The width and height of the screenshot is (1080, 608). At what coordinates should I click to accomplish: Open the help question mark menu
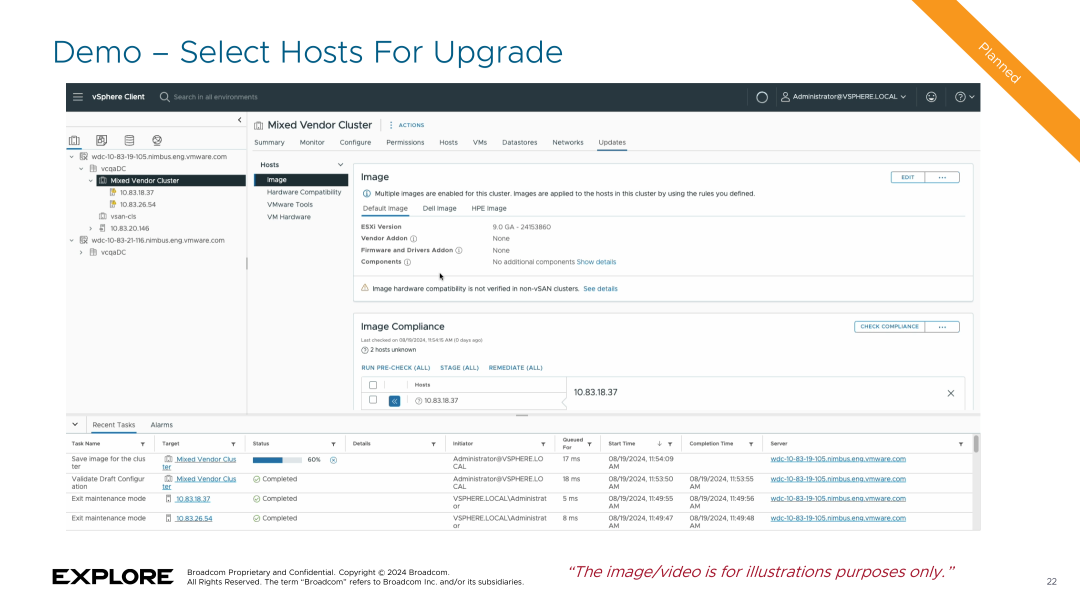click(x=964, y=97)
